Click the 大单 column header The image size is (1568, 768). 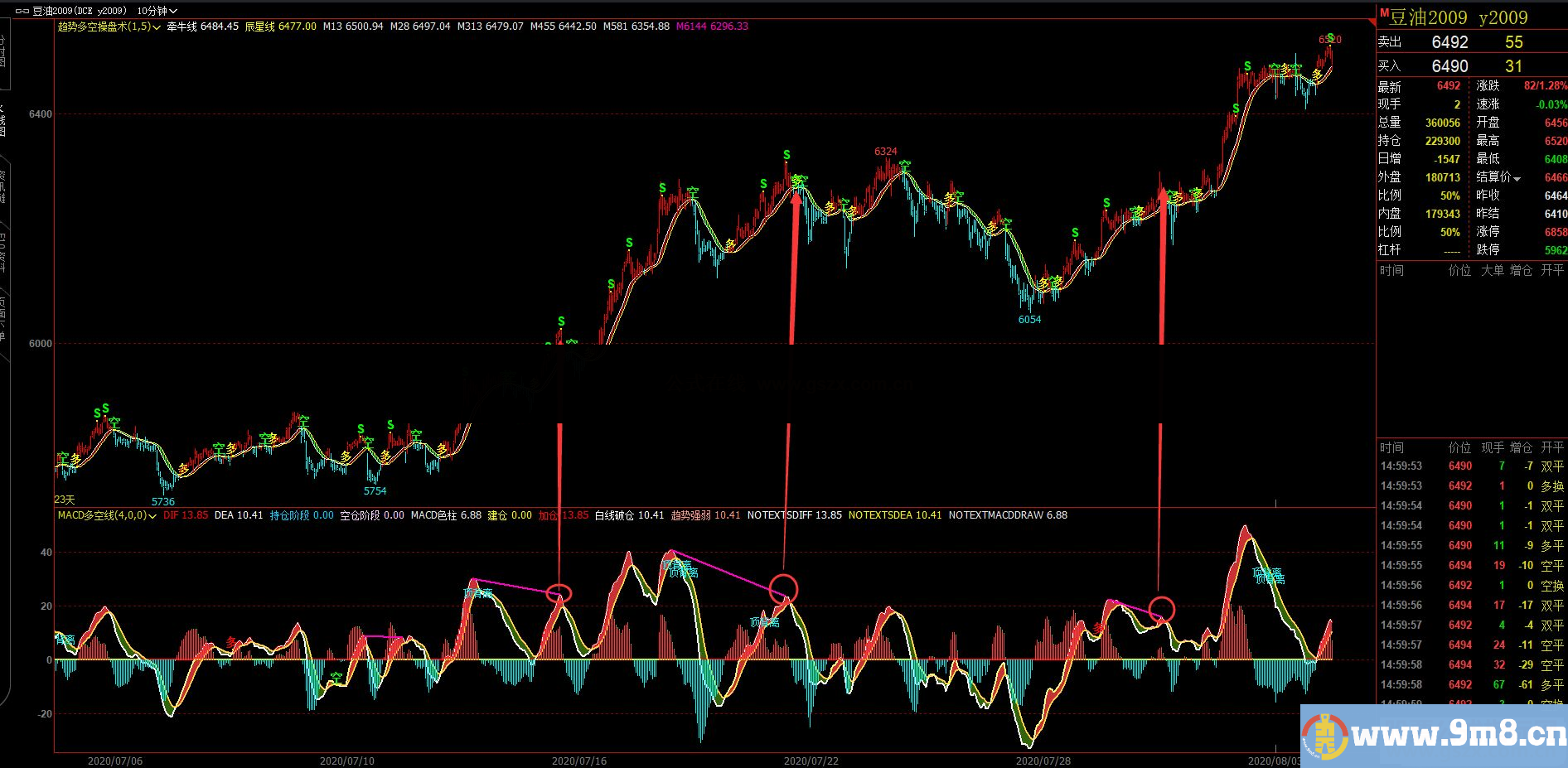tap(1492, 270)
